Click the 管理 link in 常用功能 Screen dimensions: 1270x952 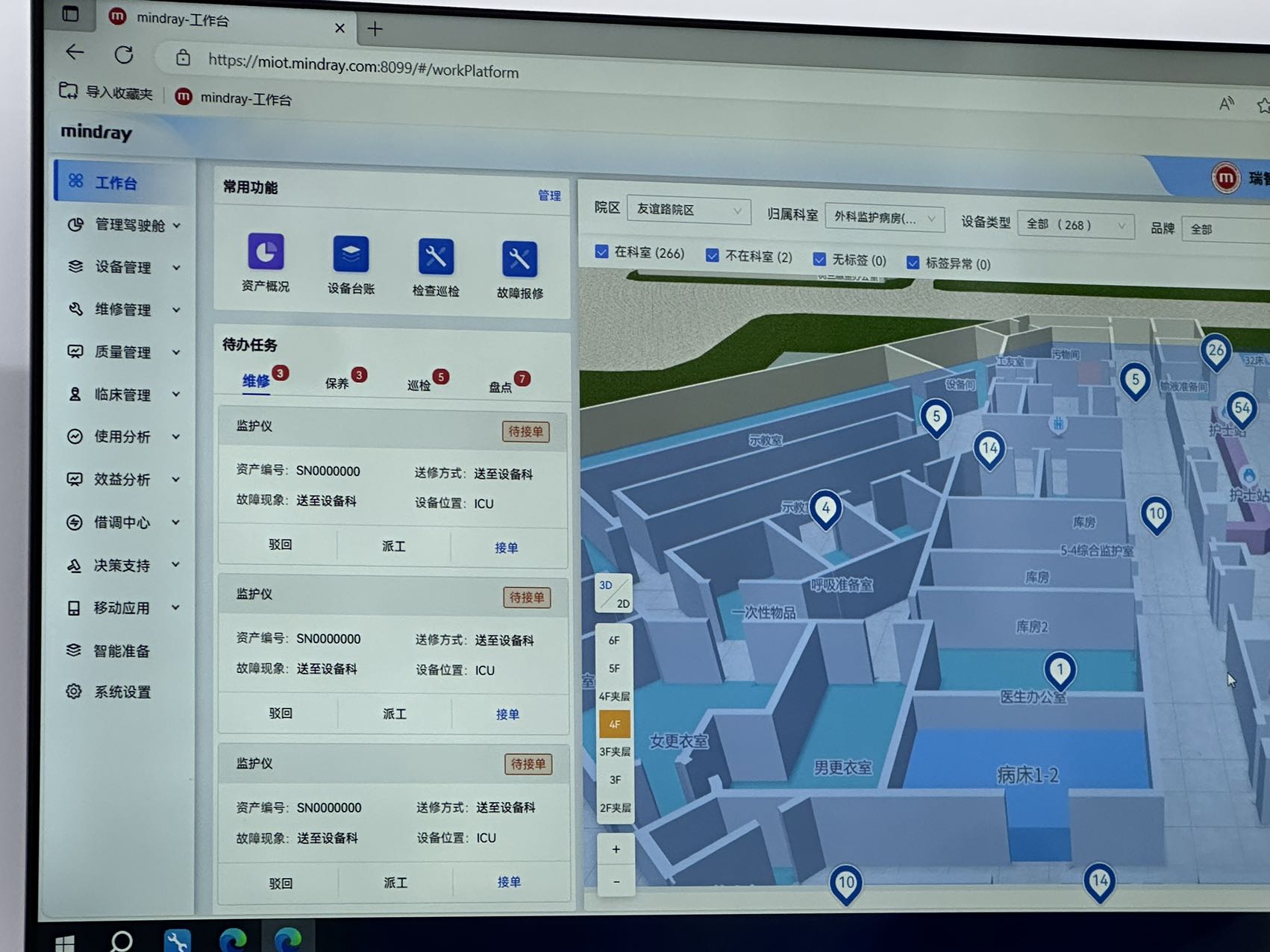pyautogui.click(x=549, y=195)
